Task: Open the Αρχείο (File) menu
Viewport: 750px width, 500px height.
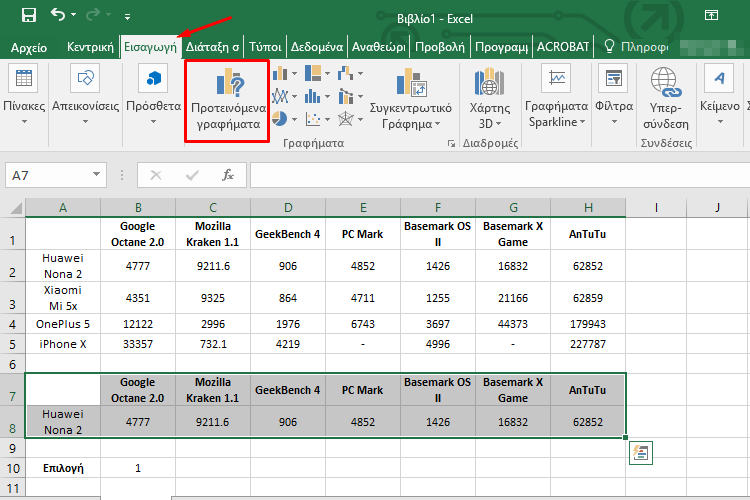Action: 29,46
